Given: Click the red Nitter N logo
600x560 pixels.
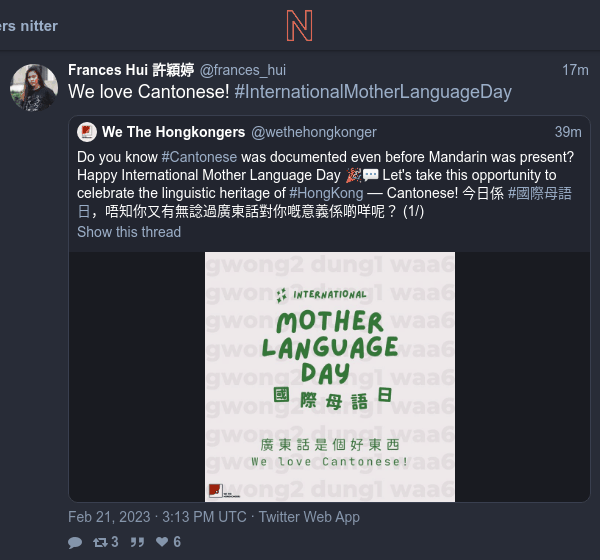Looking at the screenshot, I should [300, 26].
